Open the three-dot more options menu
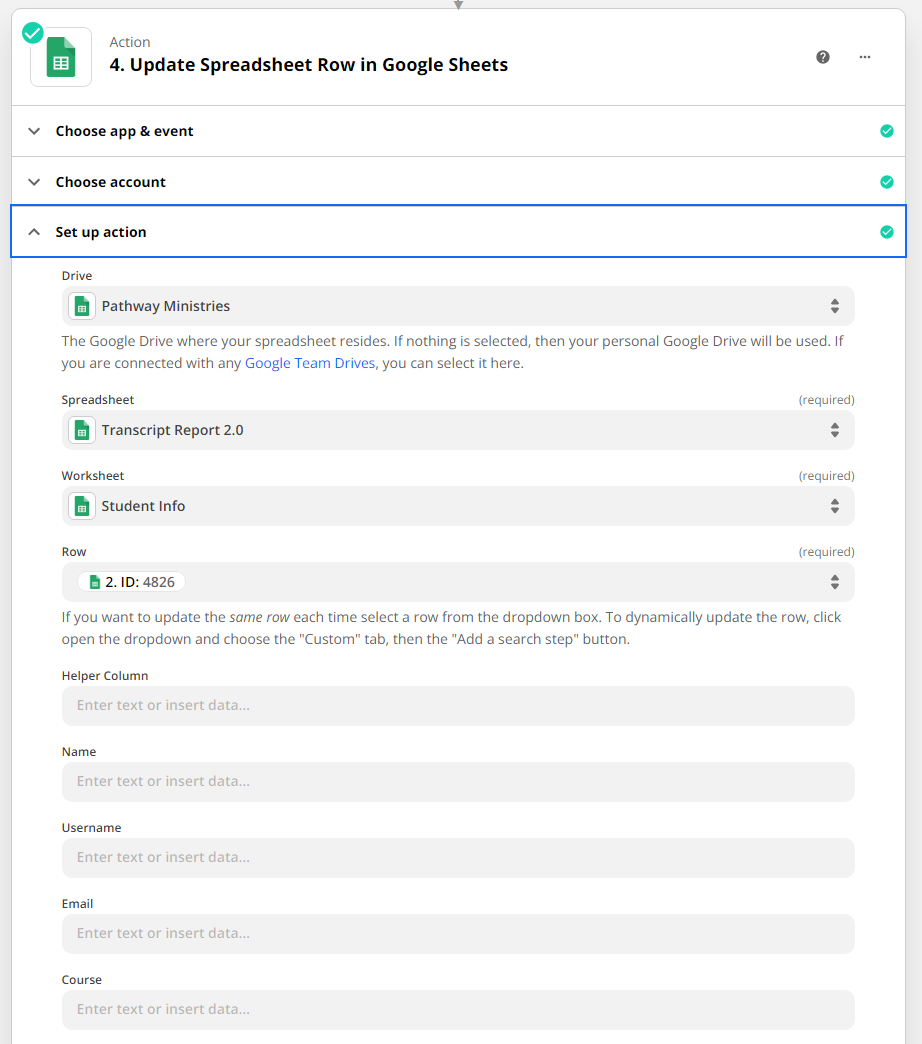922x1044 pixels. (x=865, y=57)
